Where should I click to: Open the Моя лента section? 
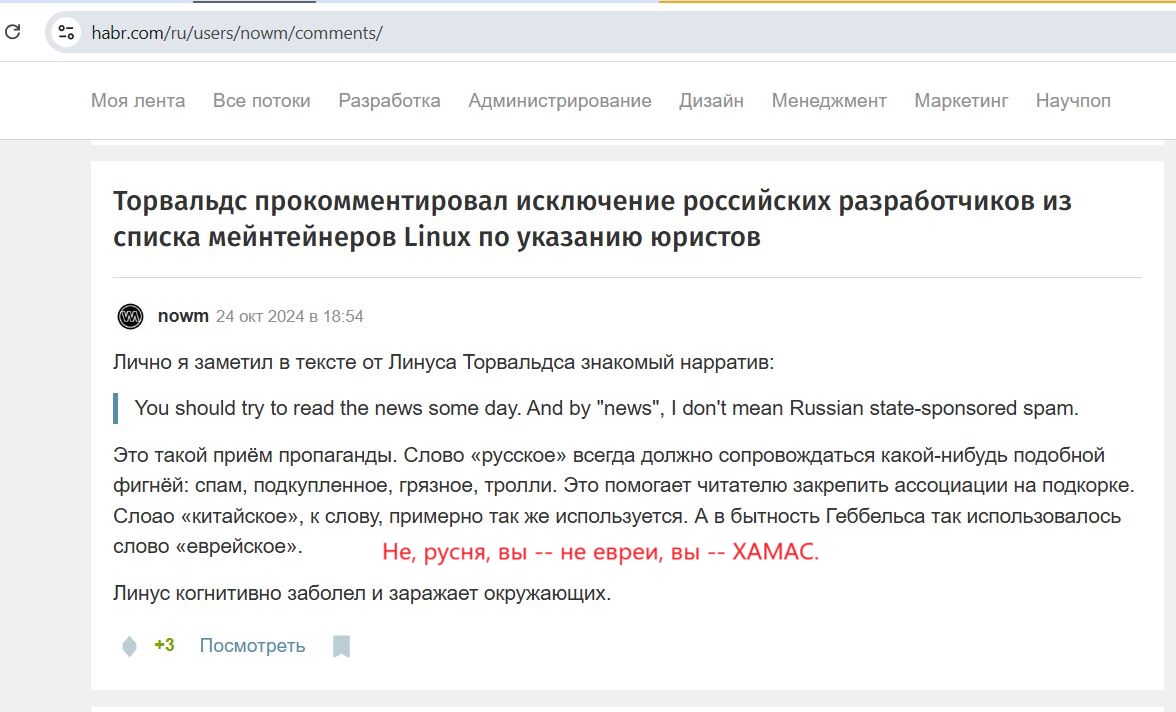(x=138, y=101)
